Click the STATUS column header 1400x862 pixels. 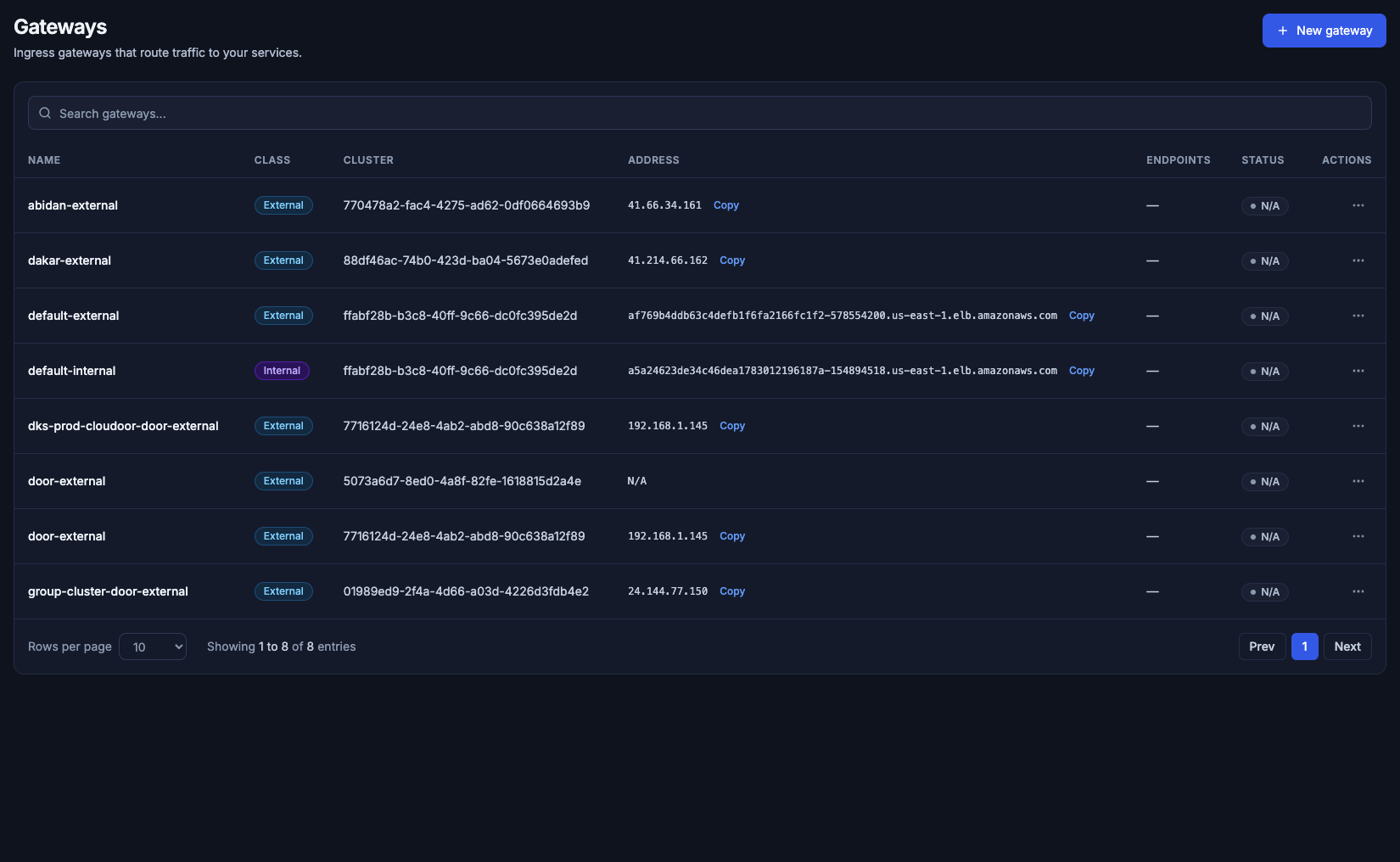pyautogui.click(x=1263, y=160)
